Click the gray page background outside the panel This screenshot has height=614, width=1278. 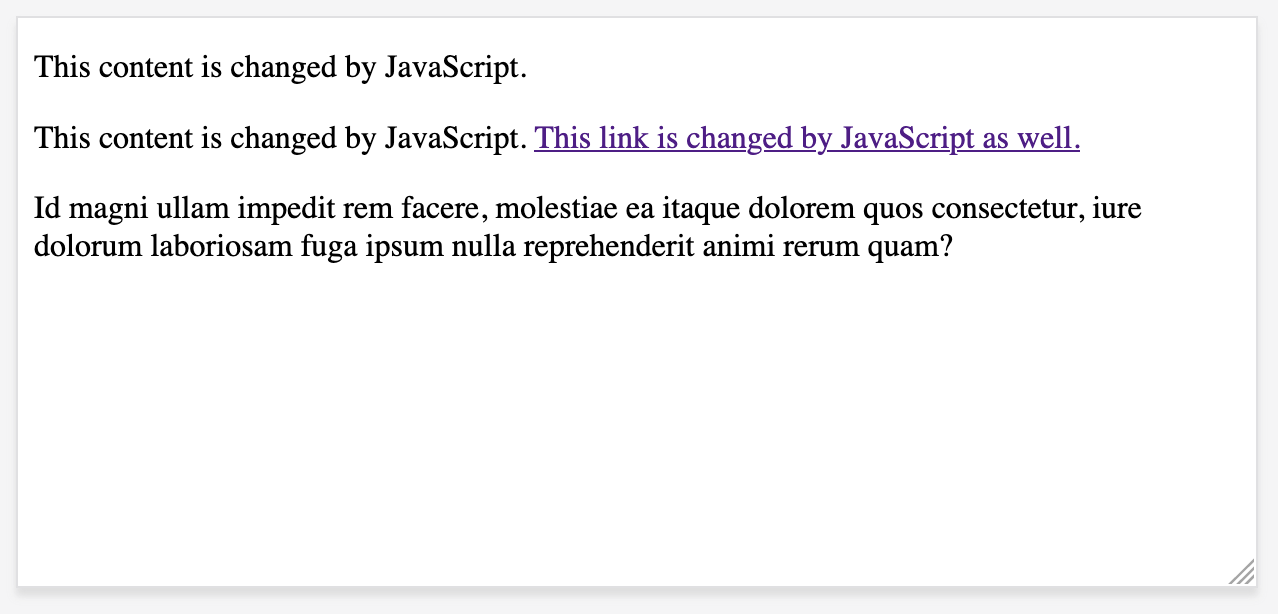(x=1267, y=300)
